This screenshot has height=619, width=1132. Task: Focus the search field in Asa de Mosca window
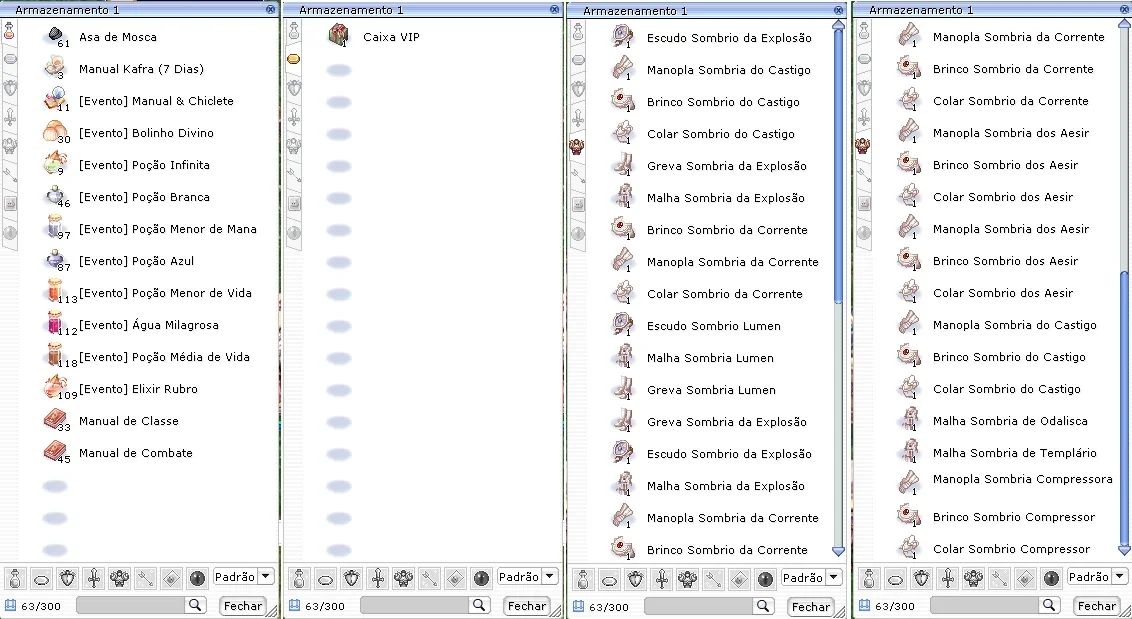click(x=131, y=605)
